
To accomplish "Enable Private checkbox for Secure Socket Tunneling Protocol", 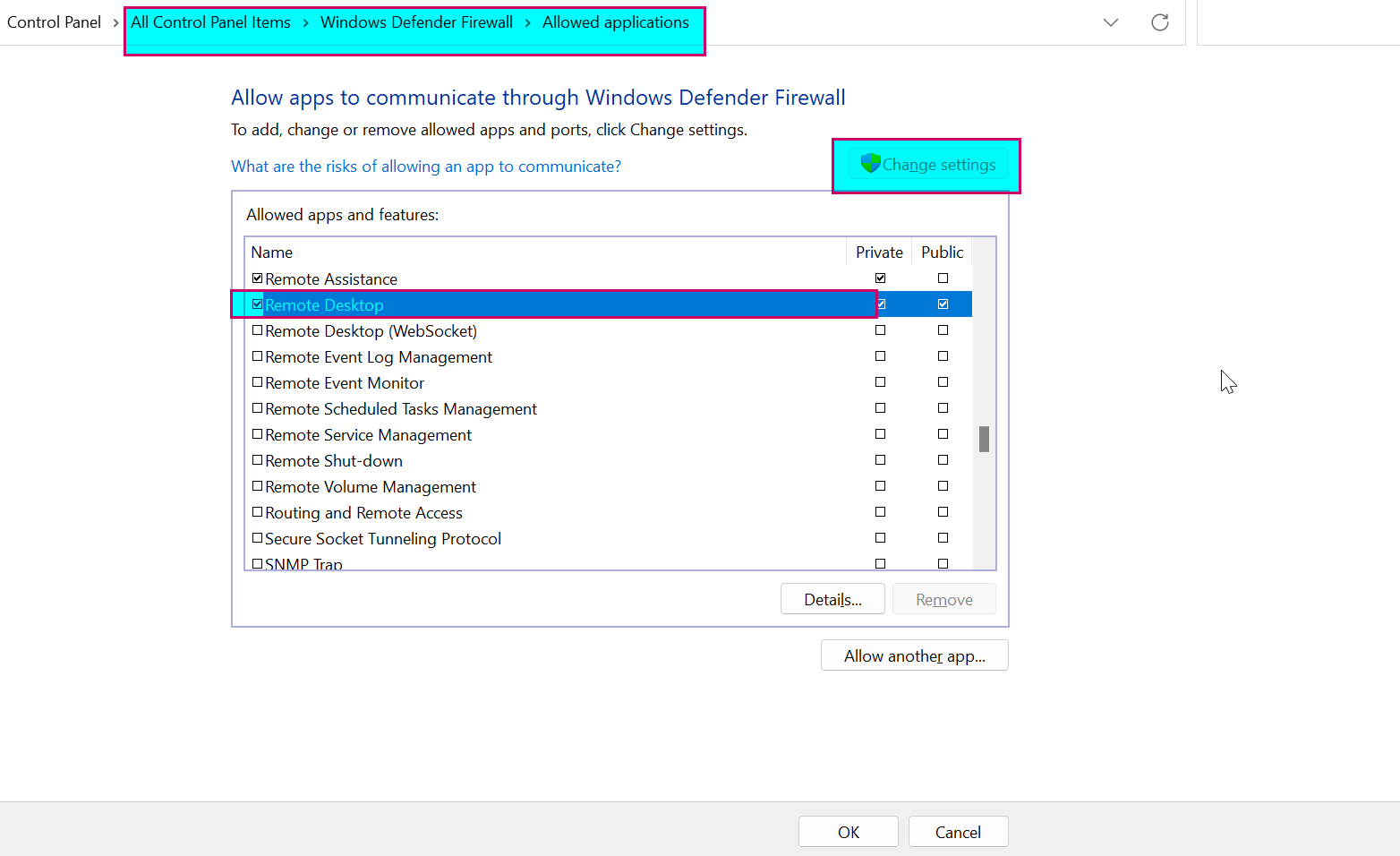I will point(880,538).
